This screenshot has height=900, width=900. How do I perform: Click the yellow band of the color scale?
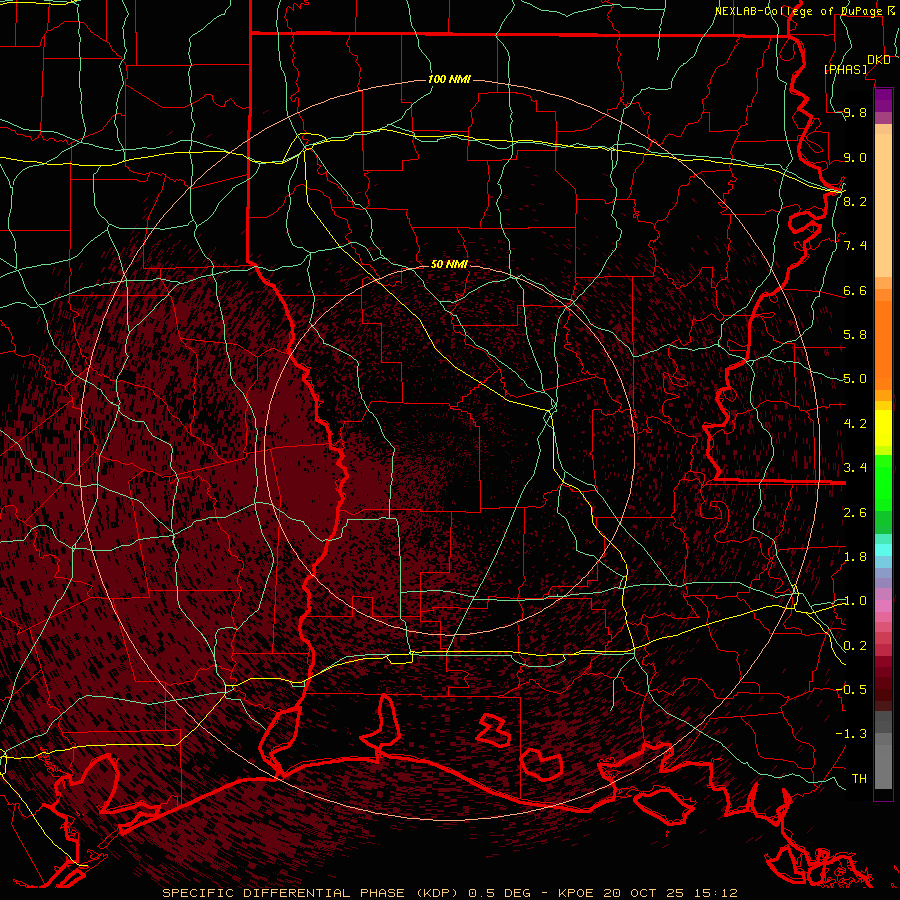coord(883,428)
